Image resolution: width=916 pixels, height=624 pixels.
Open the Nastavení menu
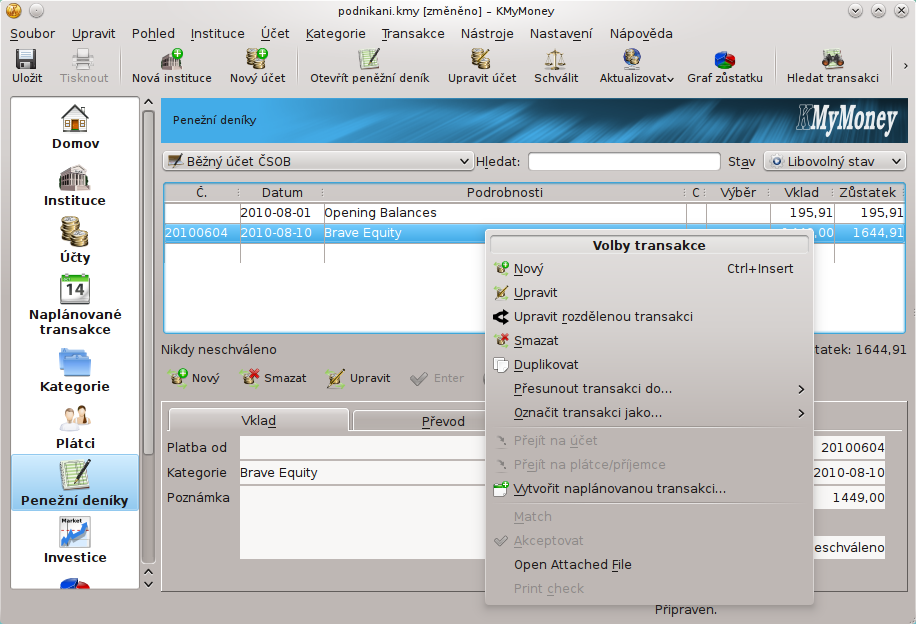(561, 34)
